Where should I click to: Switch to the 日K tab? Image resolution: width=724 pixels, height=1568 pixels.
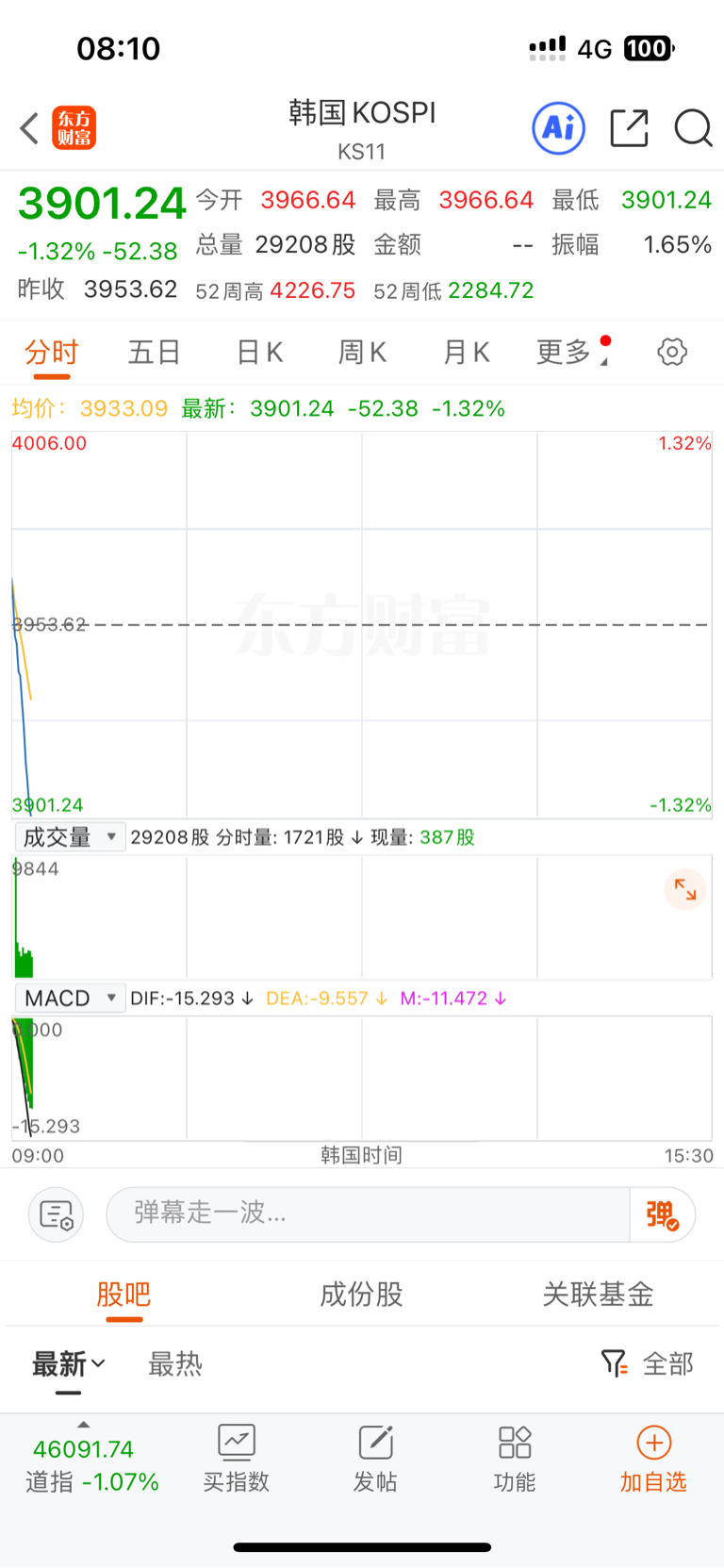click(259, 353)
